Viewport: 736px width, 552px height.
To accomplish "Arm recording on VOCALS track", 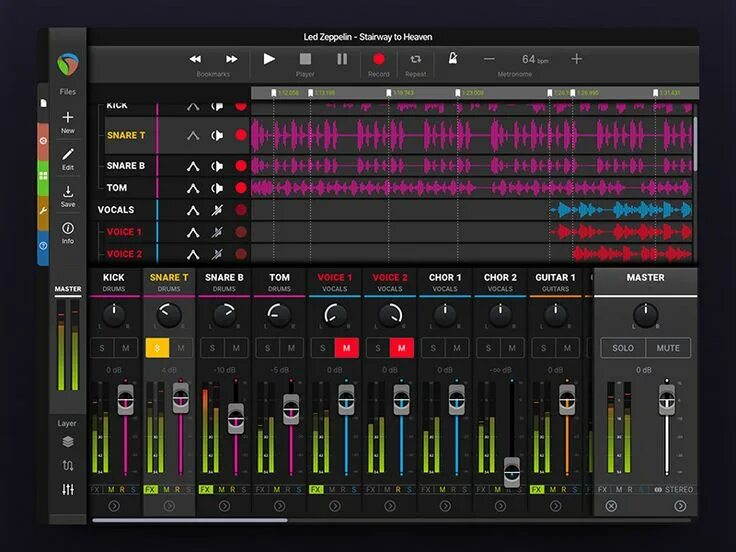I will tap(241, 210).
